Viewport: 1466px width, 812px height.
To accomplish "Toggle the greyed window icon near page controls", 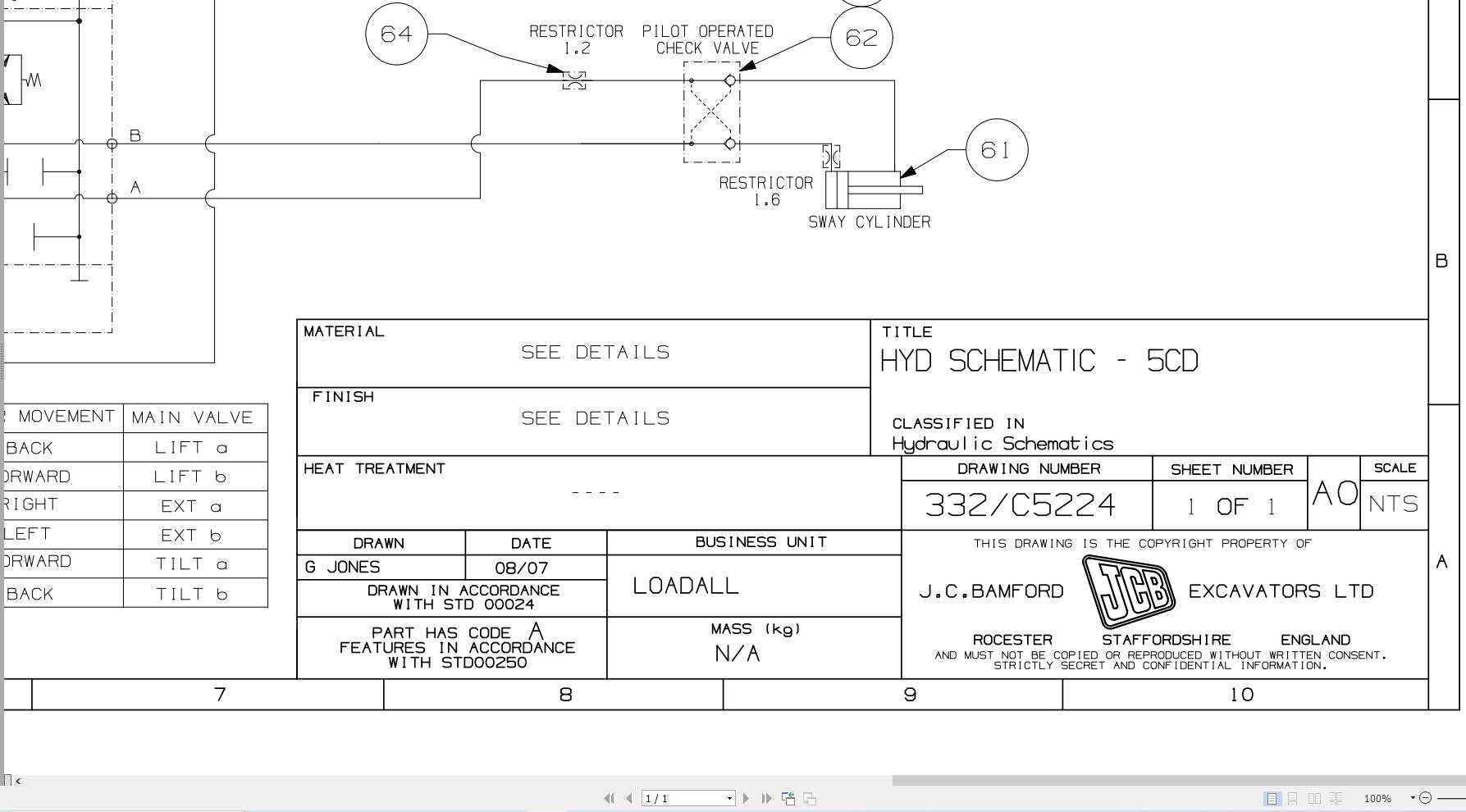I will (809, 797).
